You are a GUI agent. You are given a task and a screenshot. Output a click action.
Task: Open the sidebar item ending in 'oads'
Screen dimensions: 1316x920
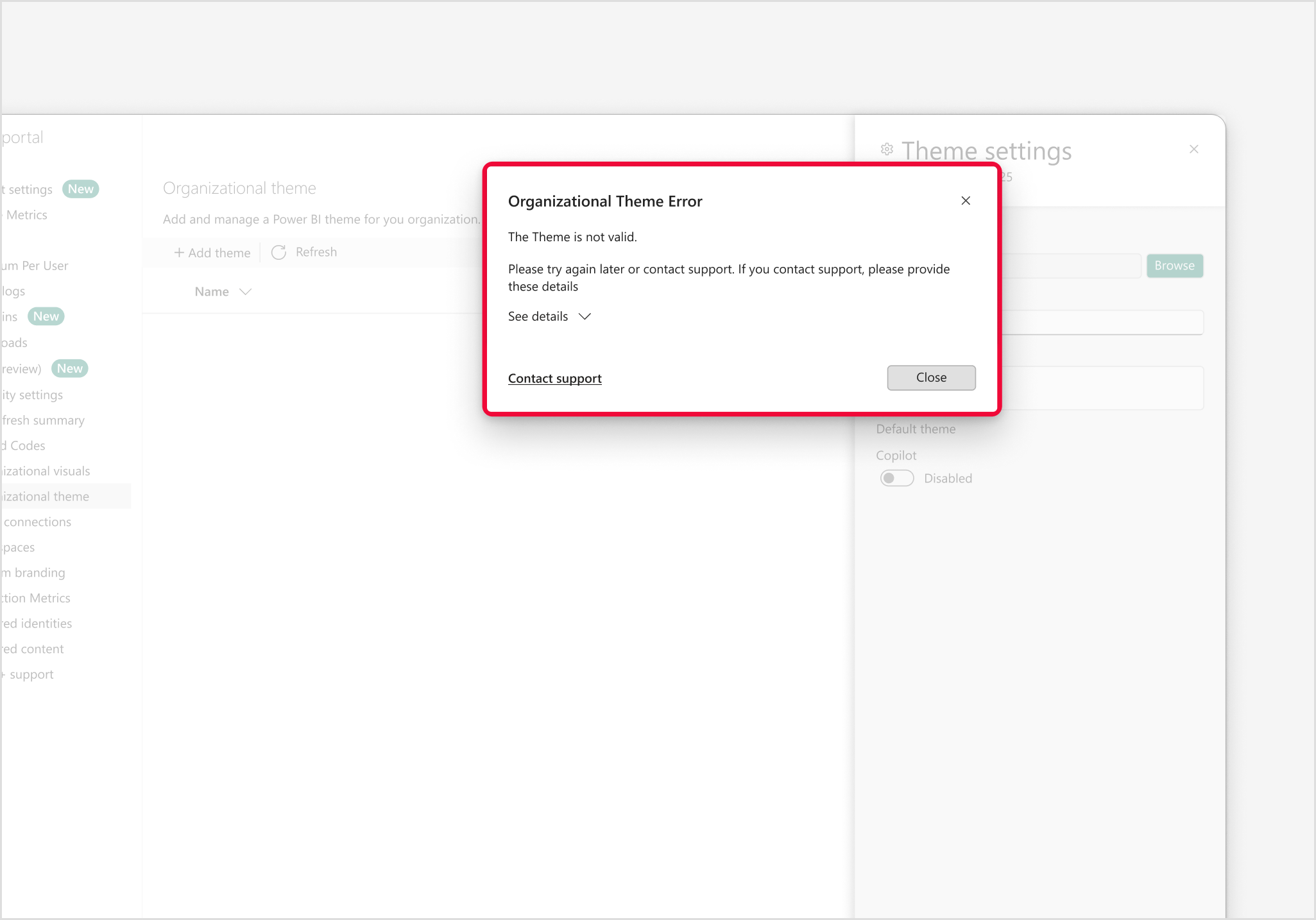click(13, 343)
